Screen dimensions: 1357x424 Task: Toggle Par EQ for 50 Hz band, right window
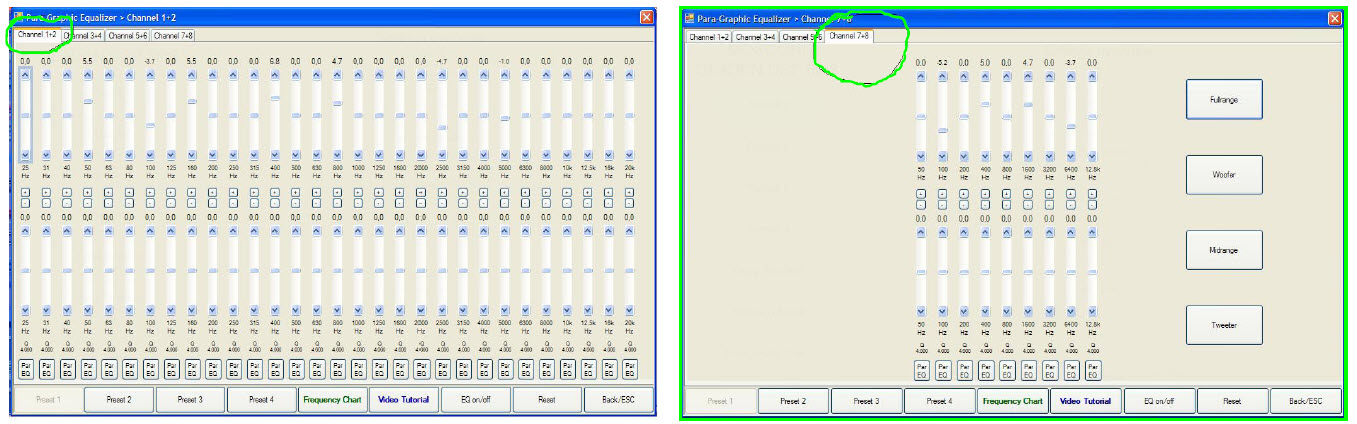(x=922, y=370)
